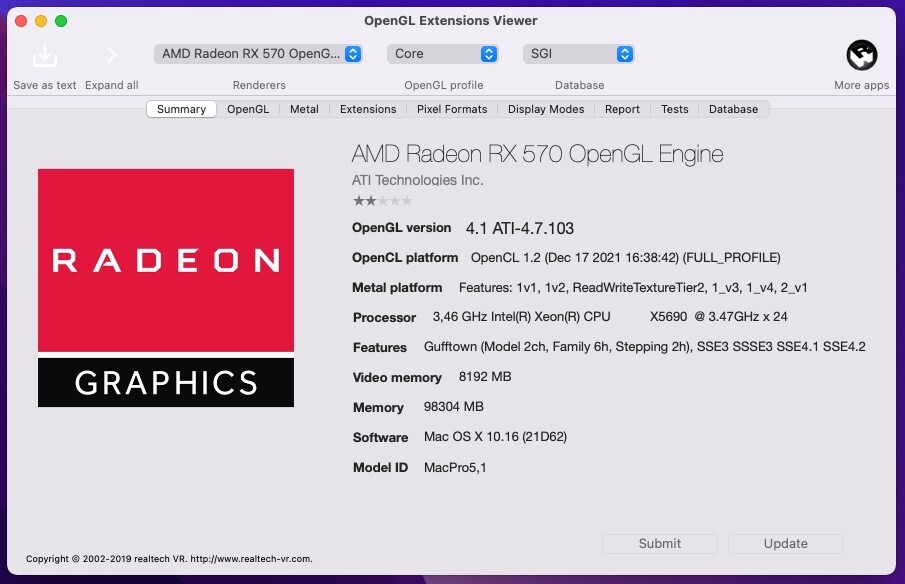
Task: Open the Report tab
Action: point(622,109)
